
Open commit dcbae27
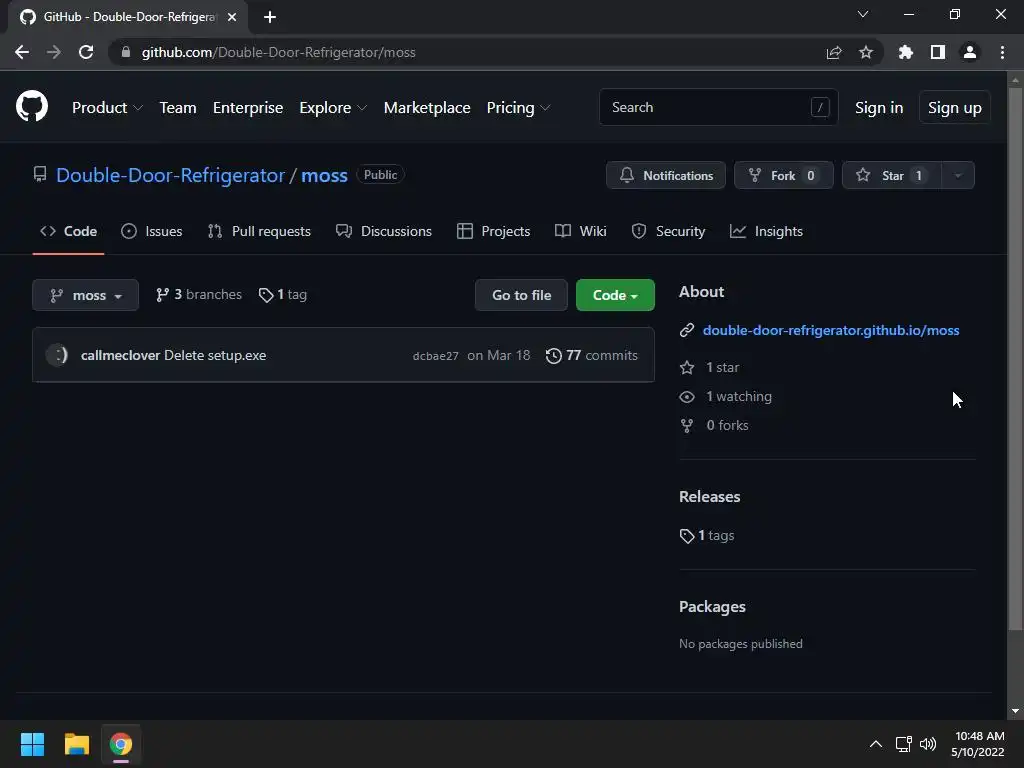(436, 356)
